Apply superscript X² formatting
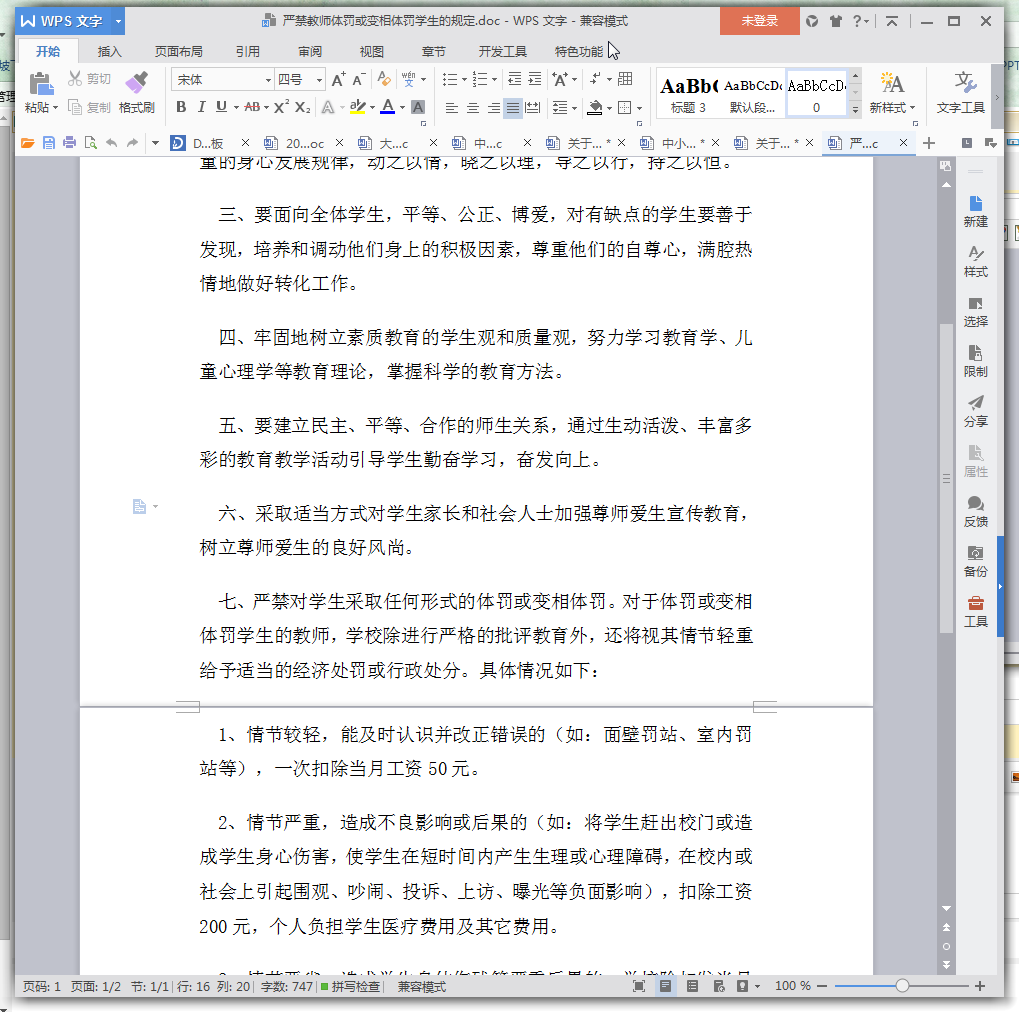Image resolution: width=1019 pixels, height=1012 pixels. [x=281, y=107]
